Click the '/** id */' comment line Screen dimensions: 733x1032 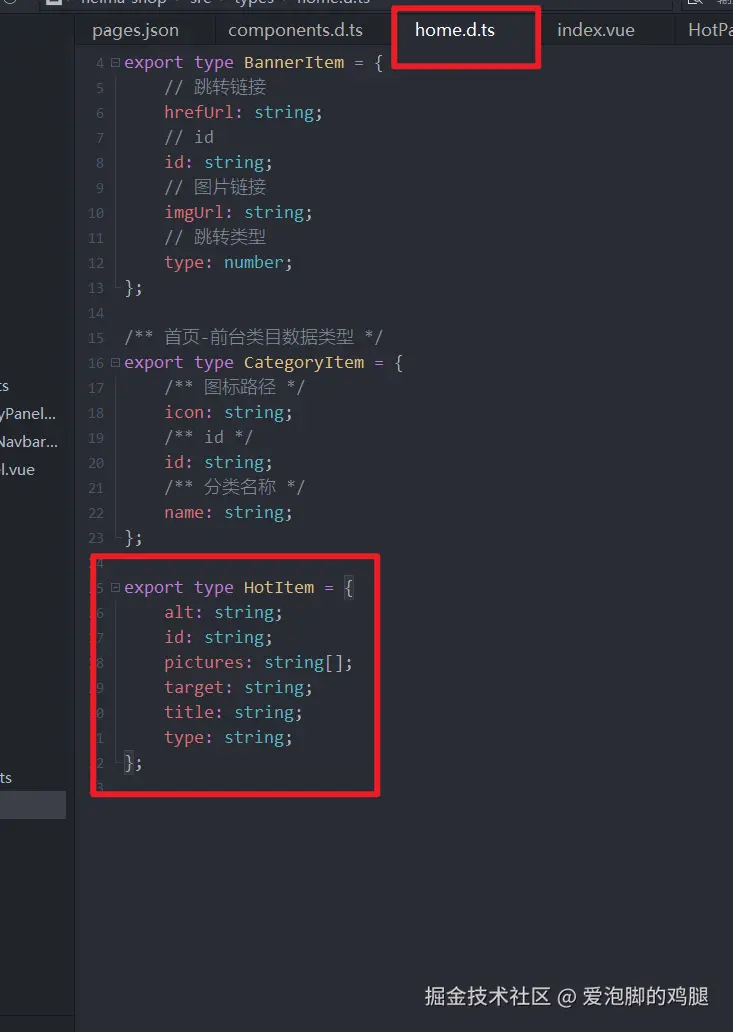209,438
